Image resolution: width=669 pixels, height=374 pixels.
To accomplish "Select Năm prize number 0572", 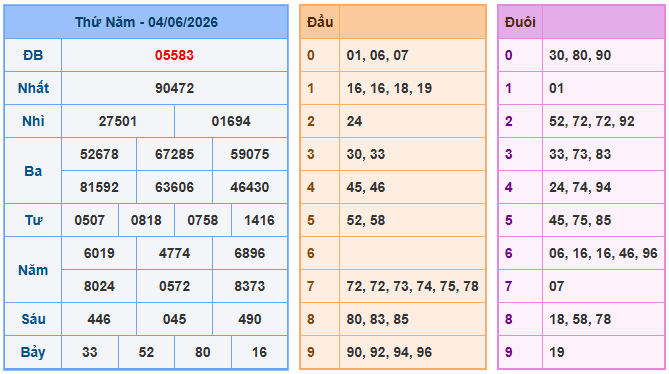I will click(x=174, y=286).
